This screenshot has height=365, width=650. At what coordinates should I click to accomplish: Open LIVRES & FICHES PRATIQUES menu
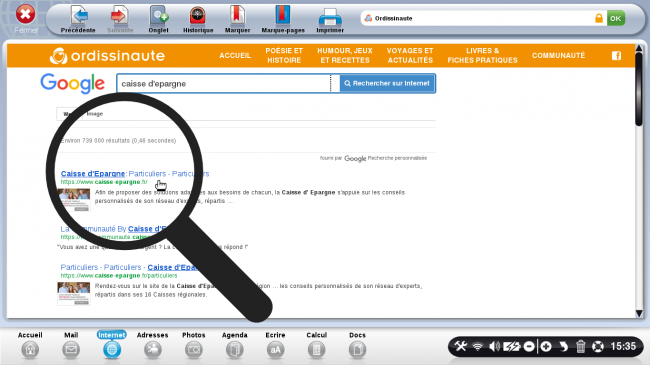point(483,56)
